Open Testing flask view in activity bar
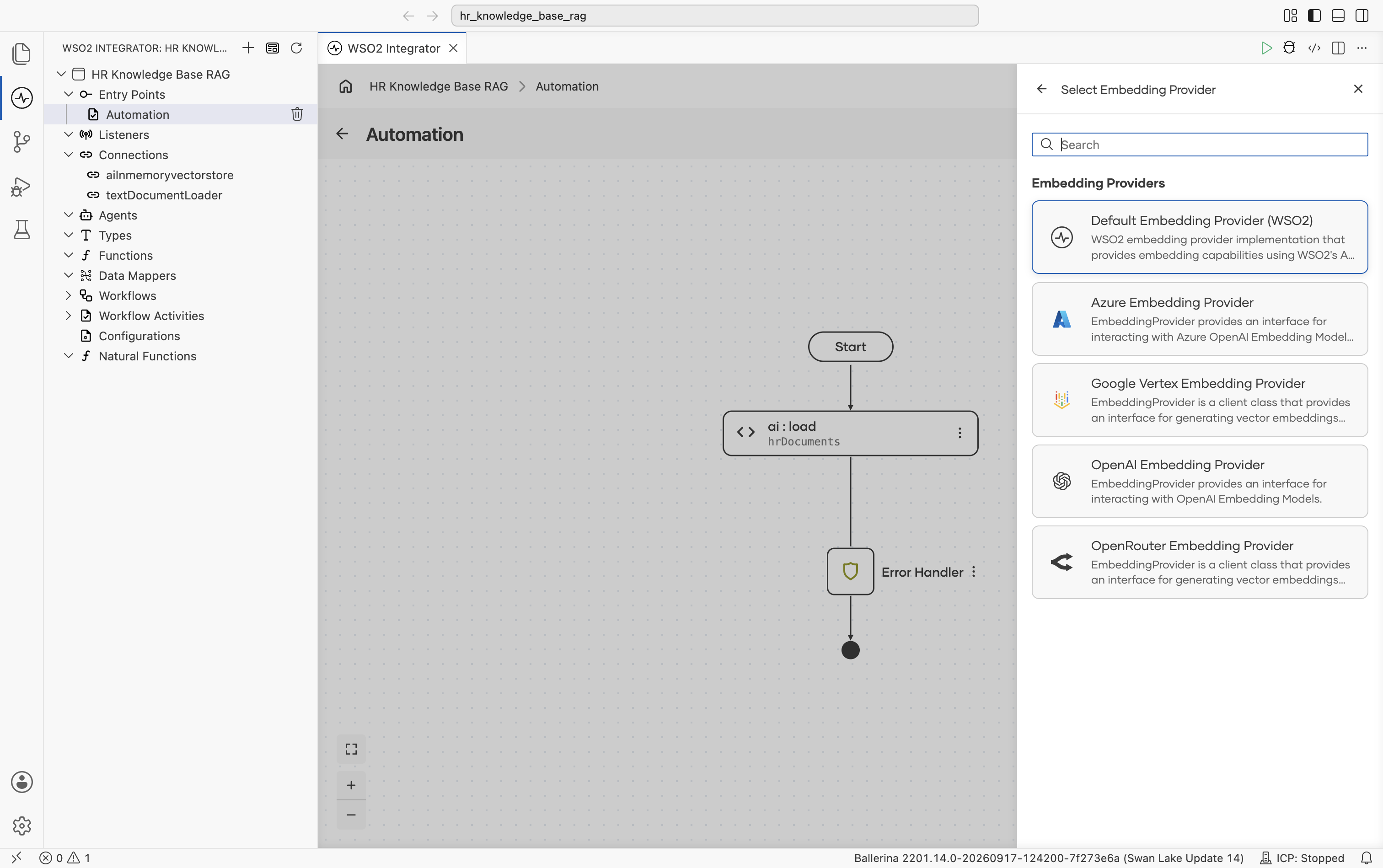 [22, 230]
